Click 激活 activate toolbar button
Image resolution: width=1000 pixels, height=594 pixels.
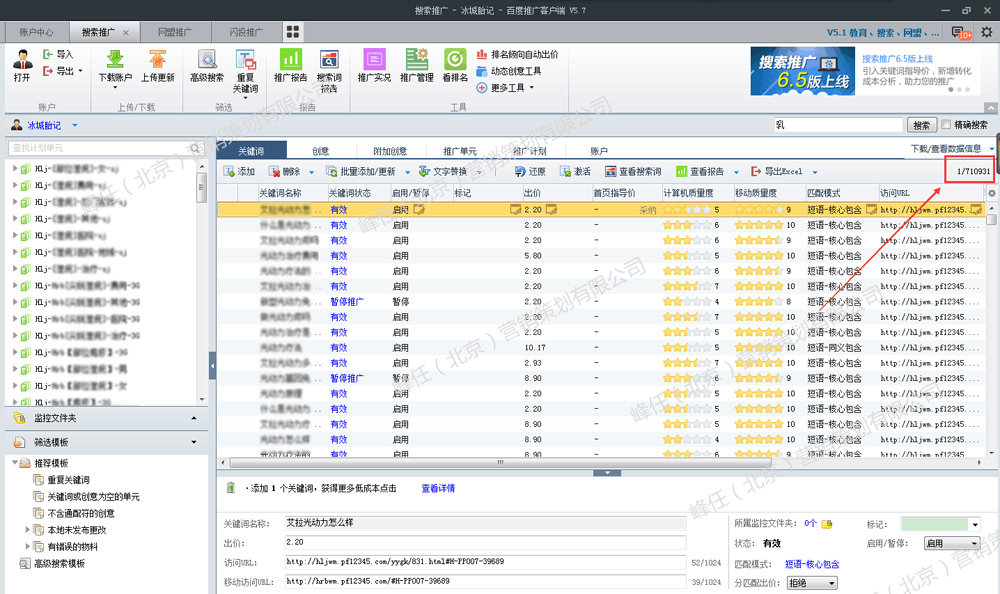point(575,172)
